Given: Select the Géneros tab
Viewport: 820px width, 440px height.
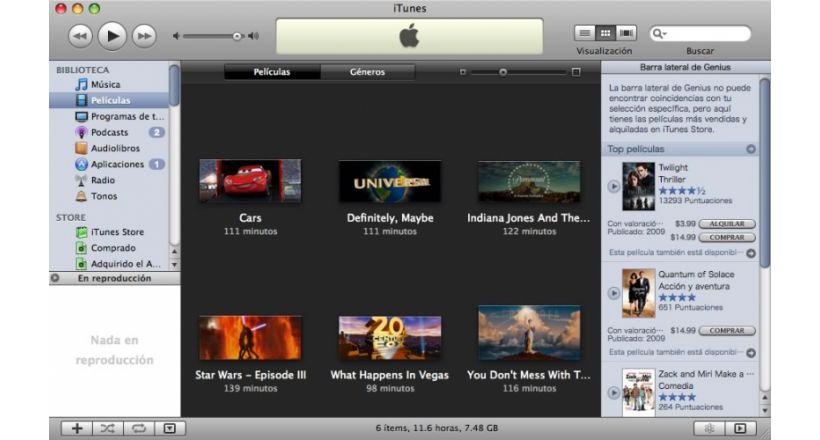Looking at the screenshot, I should pyautogui.click(x=368, y=72).
